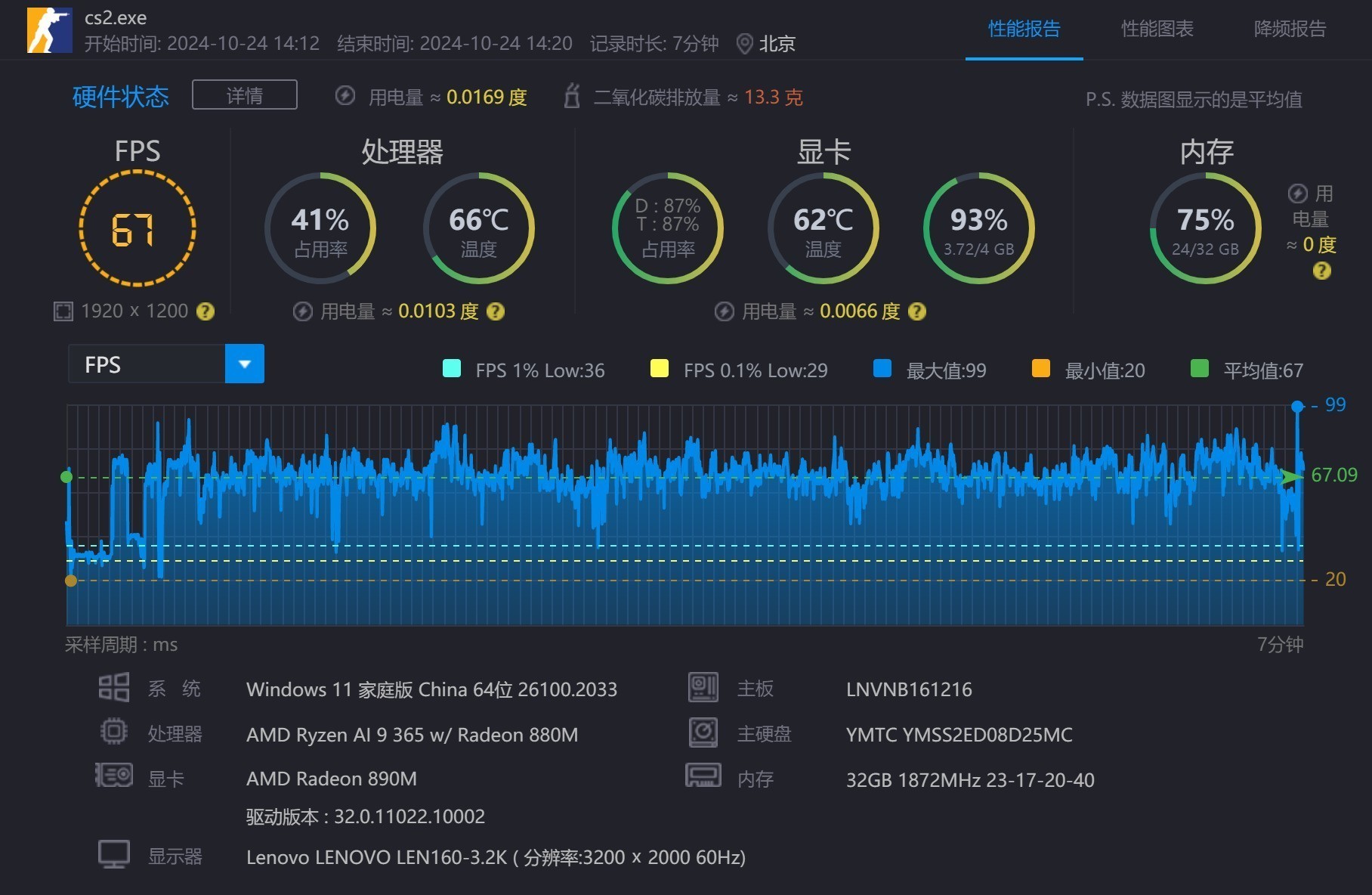Viewport: 1372px width, 895px height.
Task: Open the 降频报告 tab
Action: click(1290, 29)
